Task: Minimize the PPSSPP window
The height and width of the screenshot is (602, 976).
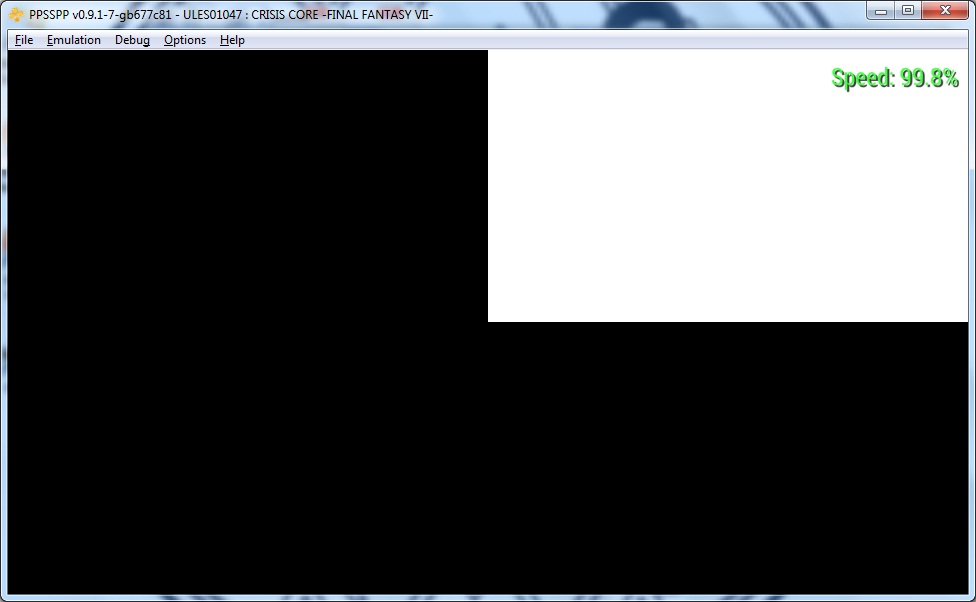Action: (881, 10)
